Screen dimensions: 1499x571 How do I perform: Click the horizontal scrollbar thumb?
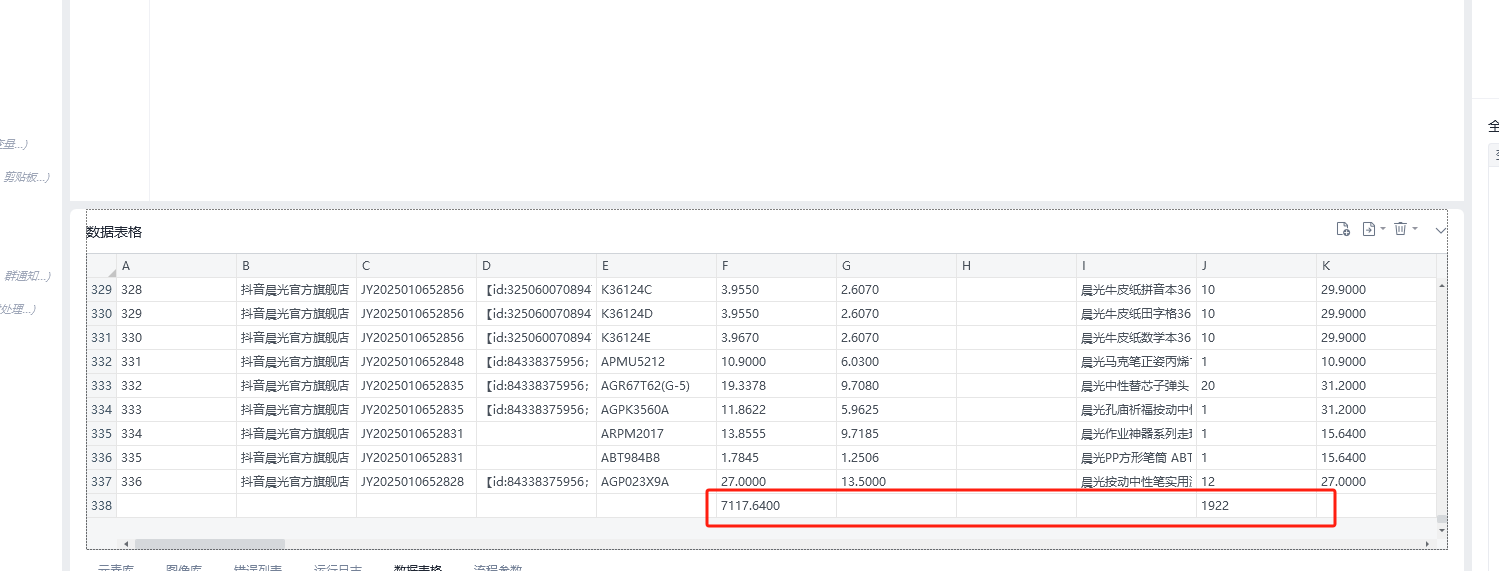(x=210, y=544)
